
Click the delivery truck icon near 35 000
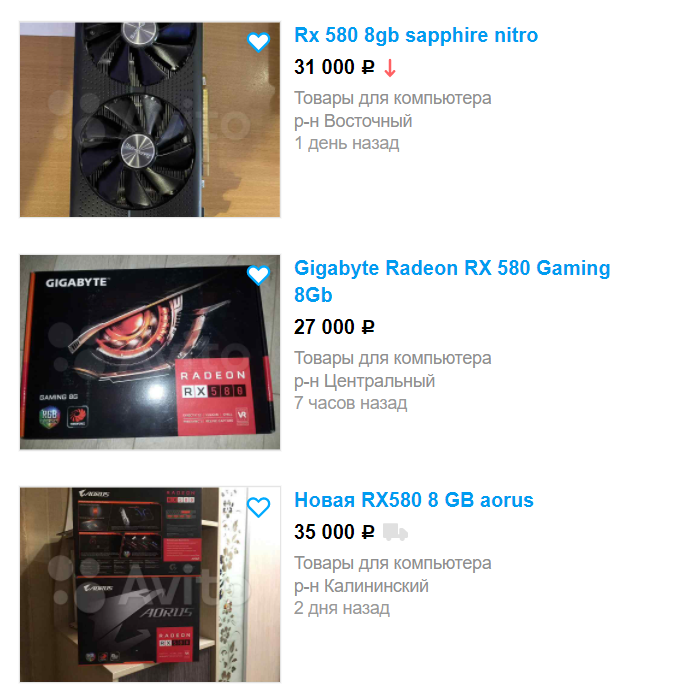coord(395,532)
